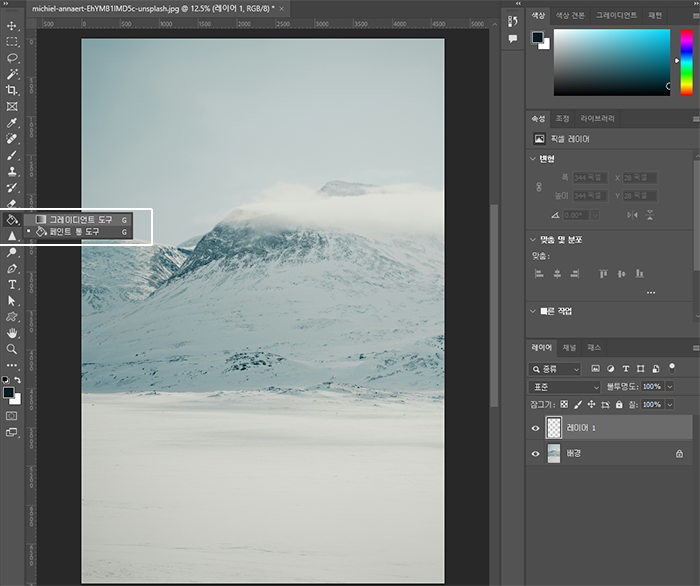Open the rotation angle dropdown

pyautogui.click(x=595, y=215)
